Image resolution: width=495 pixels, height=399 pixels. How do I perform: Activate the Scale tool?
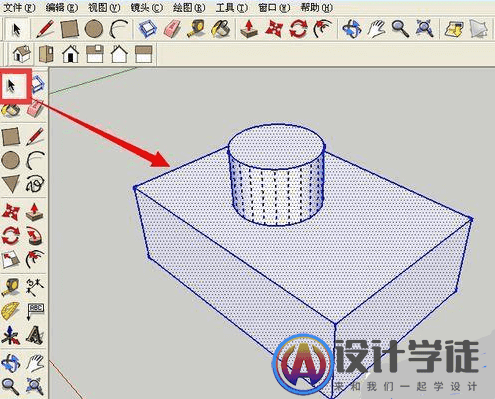11,260
